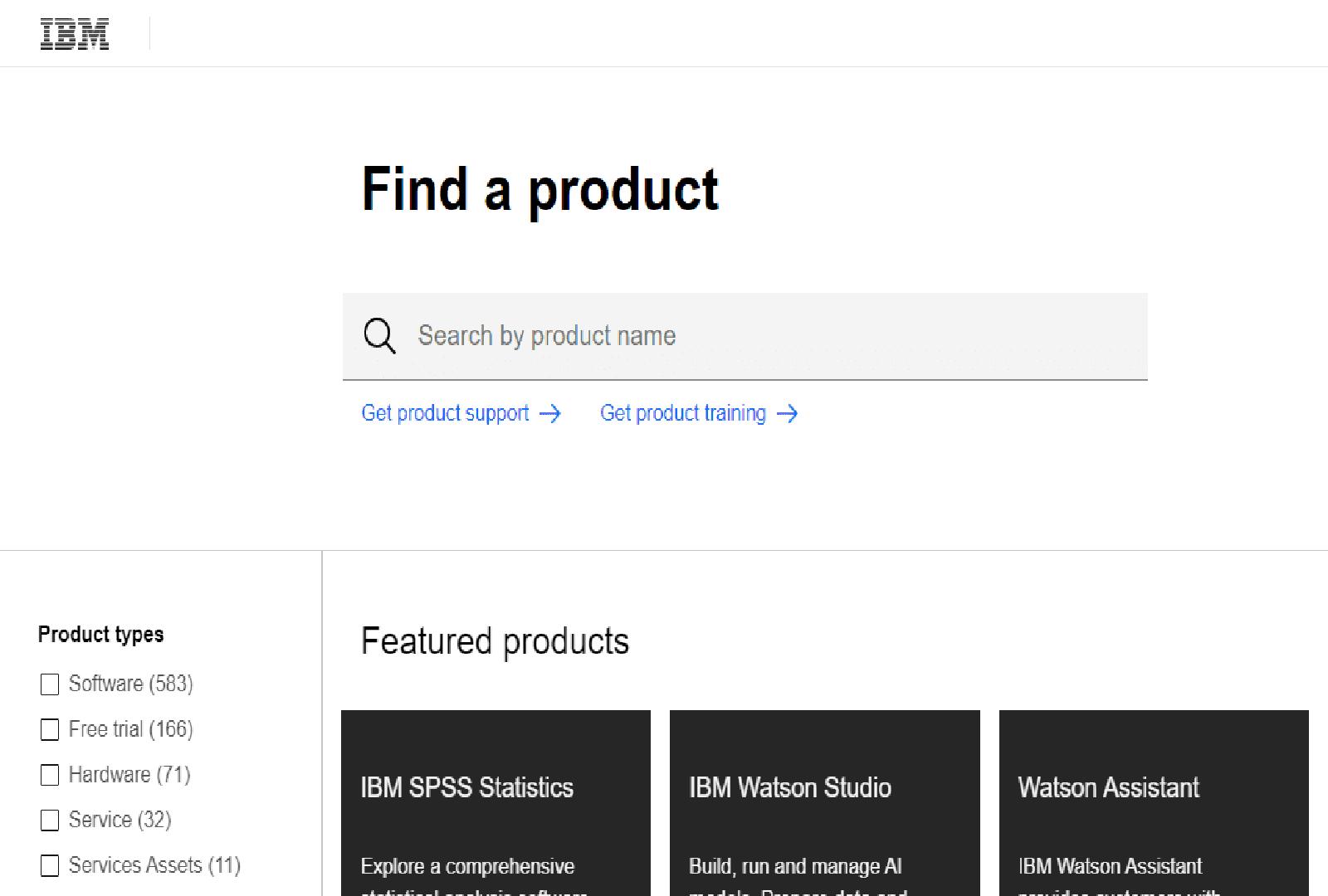Click the arrow beside Get product training
The height and width of the screenshot is (896, 1328).
[787, 414]
